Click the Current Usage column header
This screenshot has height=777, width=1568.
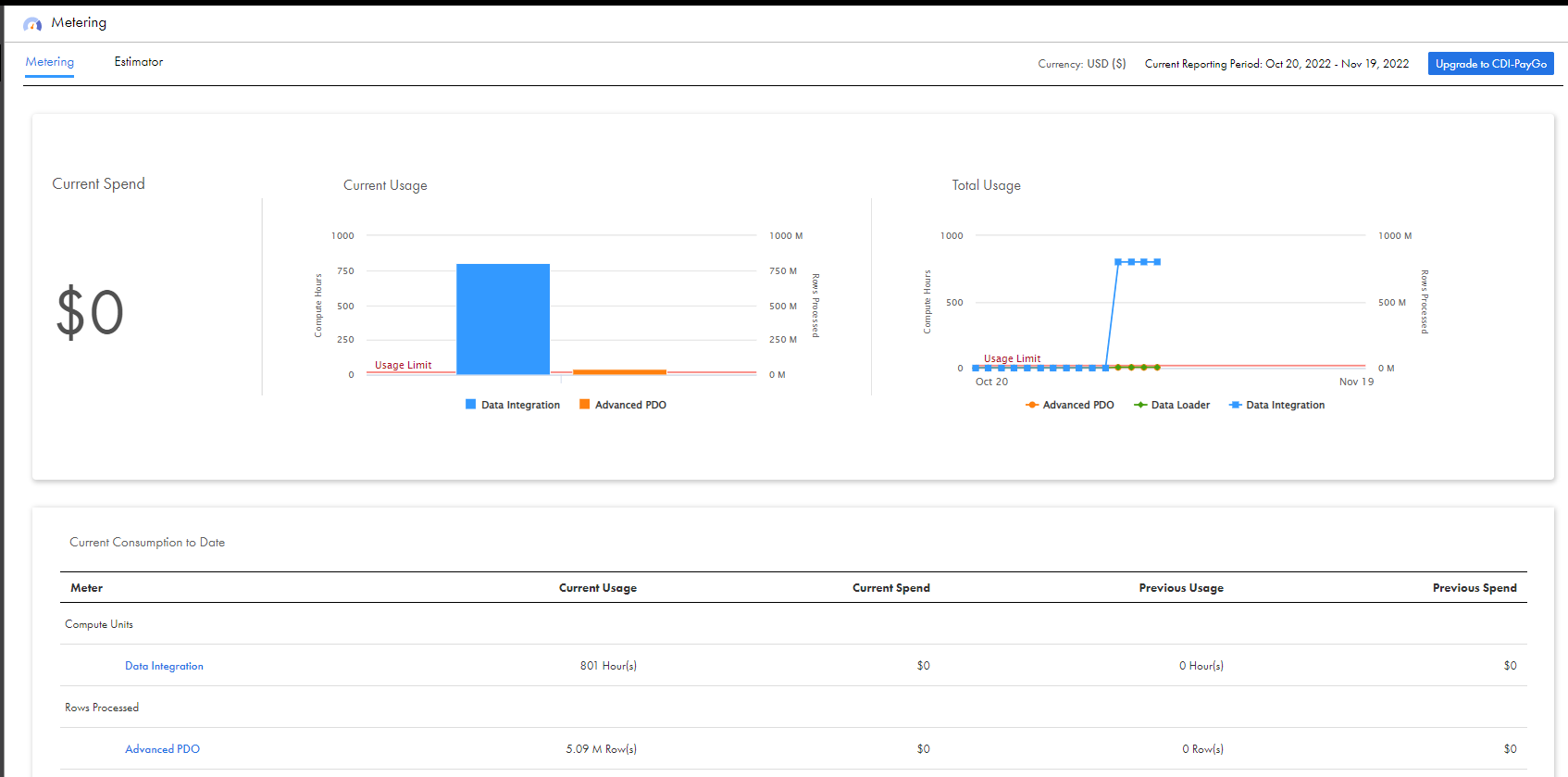point(598,588)
